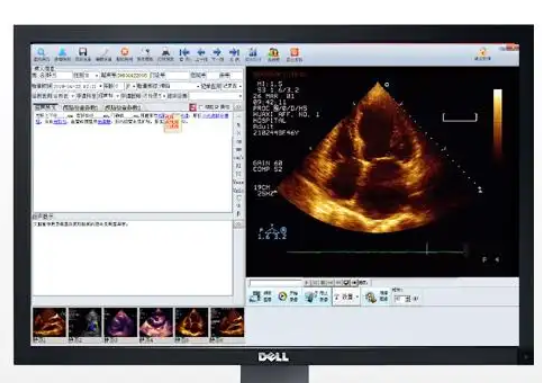Click the small red square icon above report area
Viewport: 542px width, 383px height.
[193, 108]
